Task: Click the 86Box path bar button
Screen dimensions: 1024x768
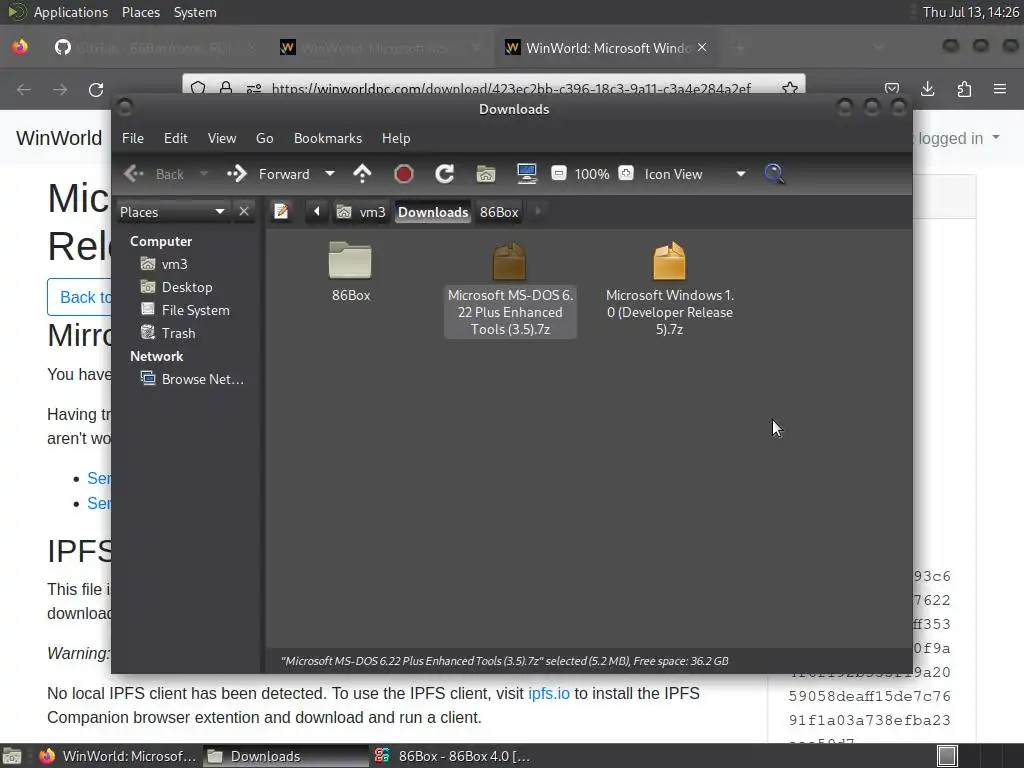Action: (499, 212)
